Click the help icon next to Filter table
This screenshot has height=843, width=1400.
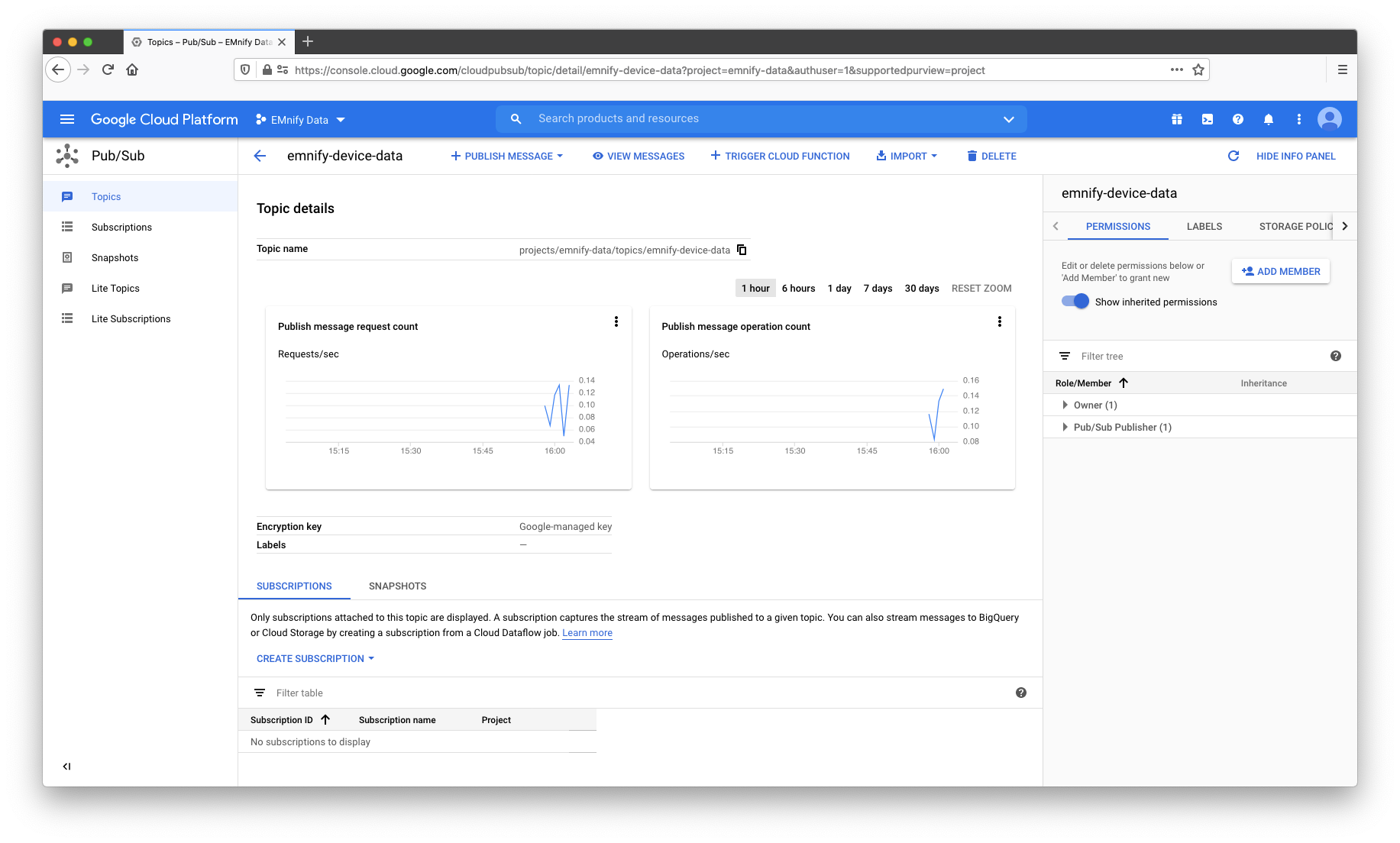(x=1021, y=693)
